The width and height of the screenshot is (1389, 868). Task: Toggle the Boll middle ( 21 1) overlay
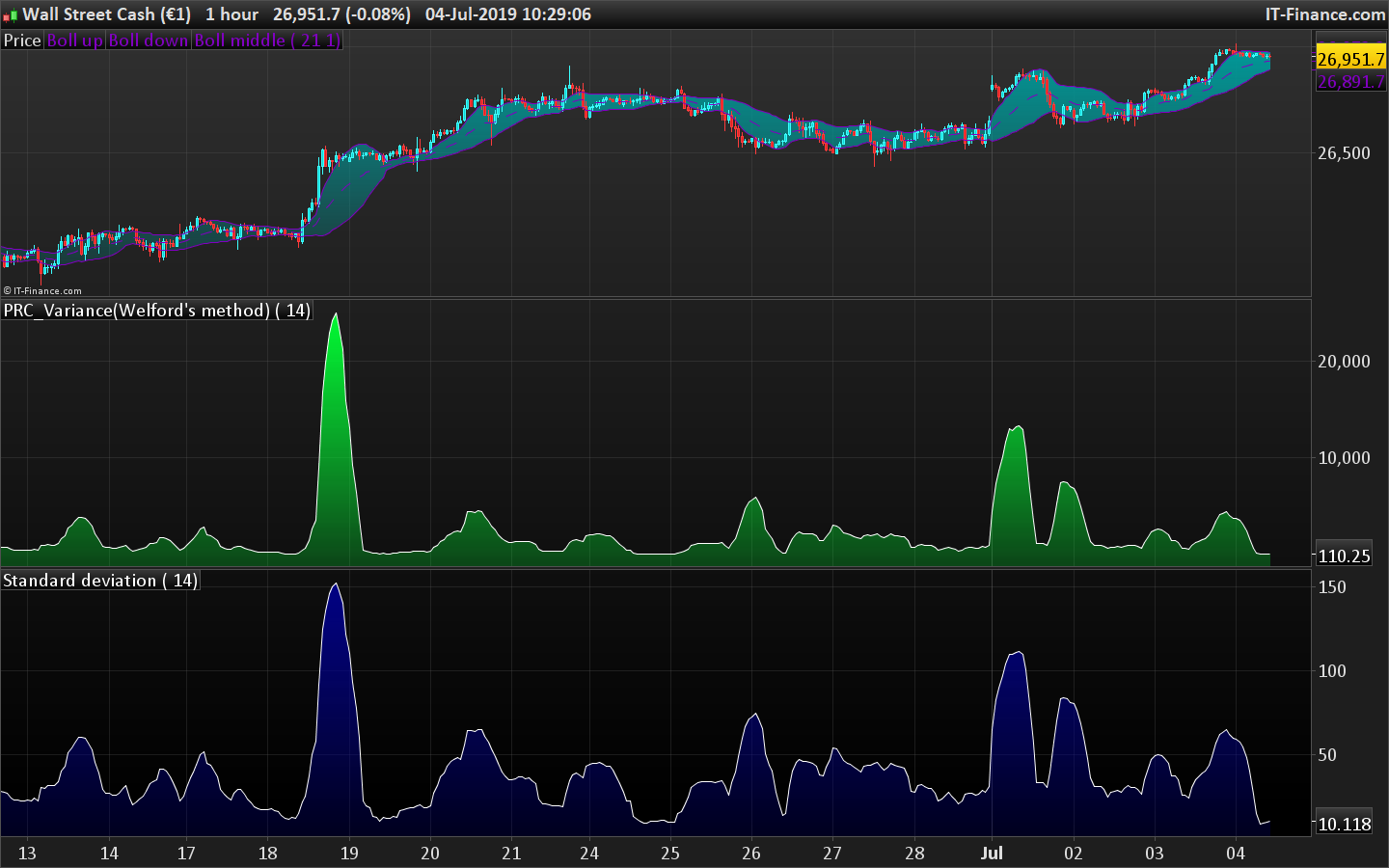[x=266, y=41]
